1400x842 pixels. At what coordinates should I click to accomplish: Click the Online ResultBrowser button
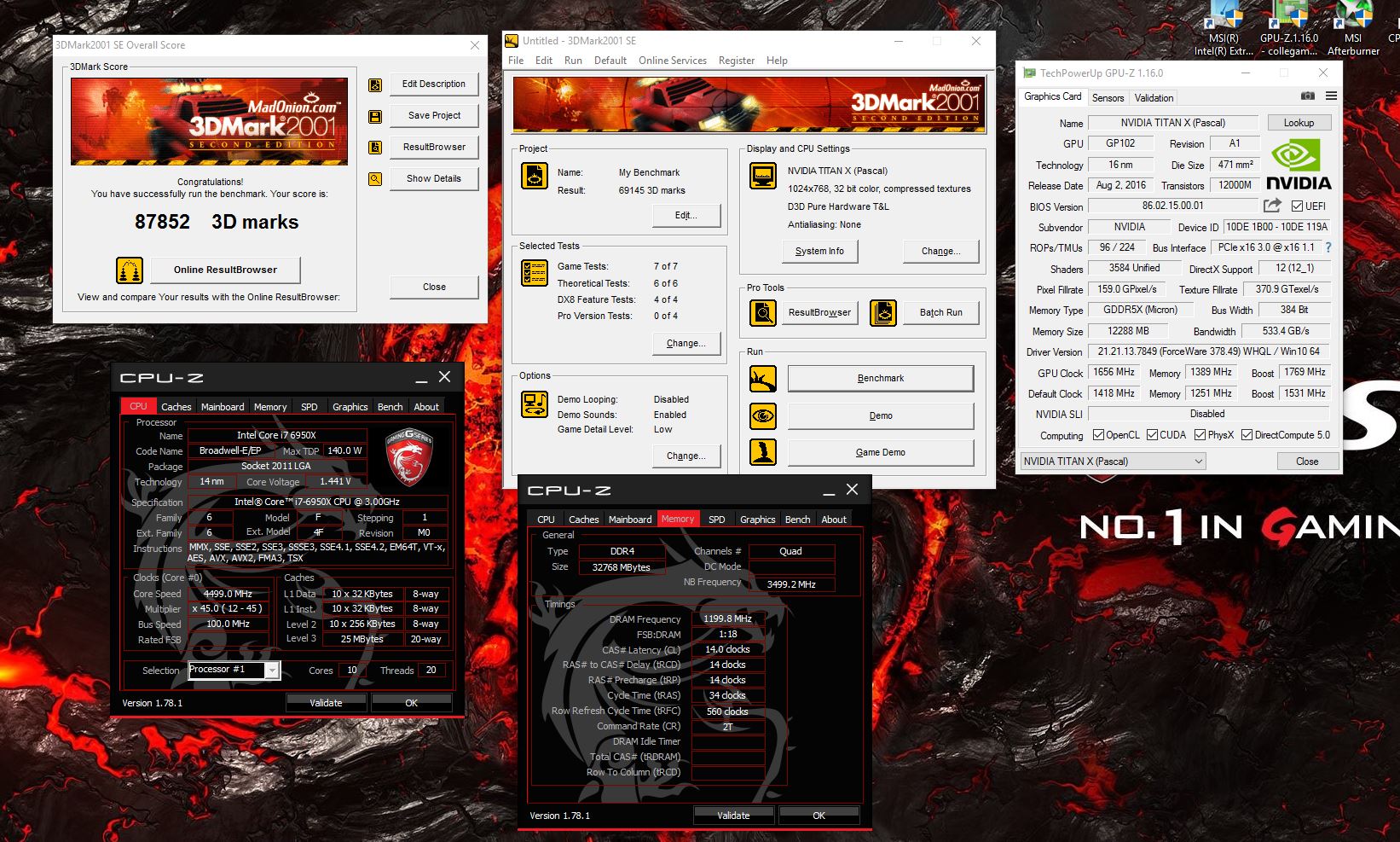(225, 270)
